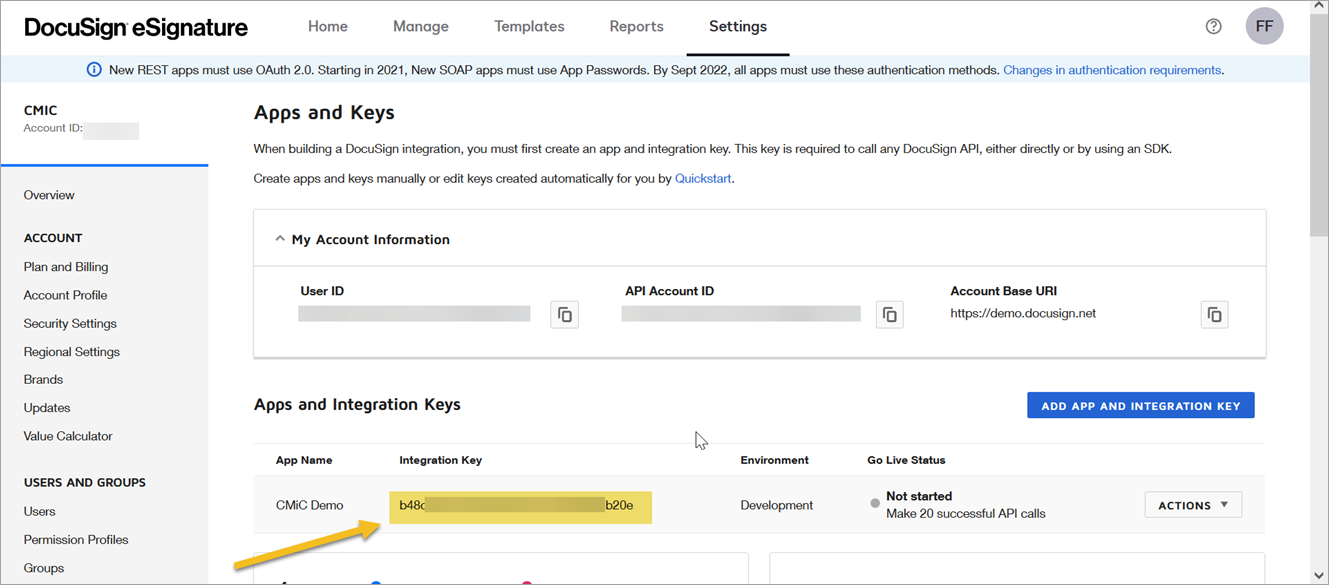Open Plan and Billing in sidebar
Image resolution: width=1329 pixels, height=585 pixels.
66,267
